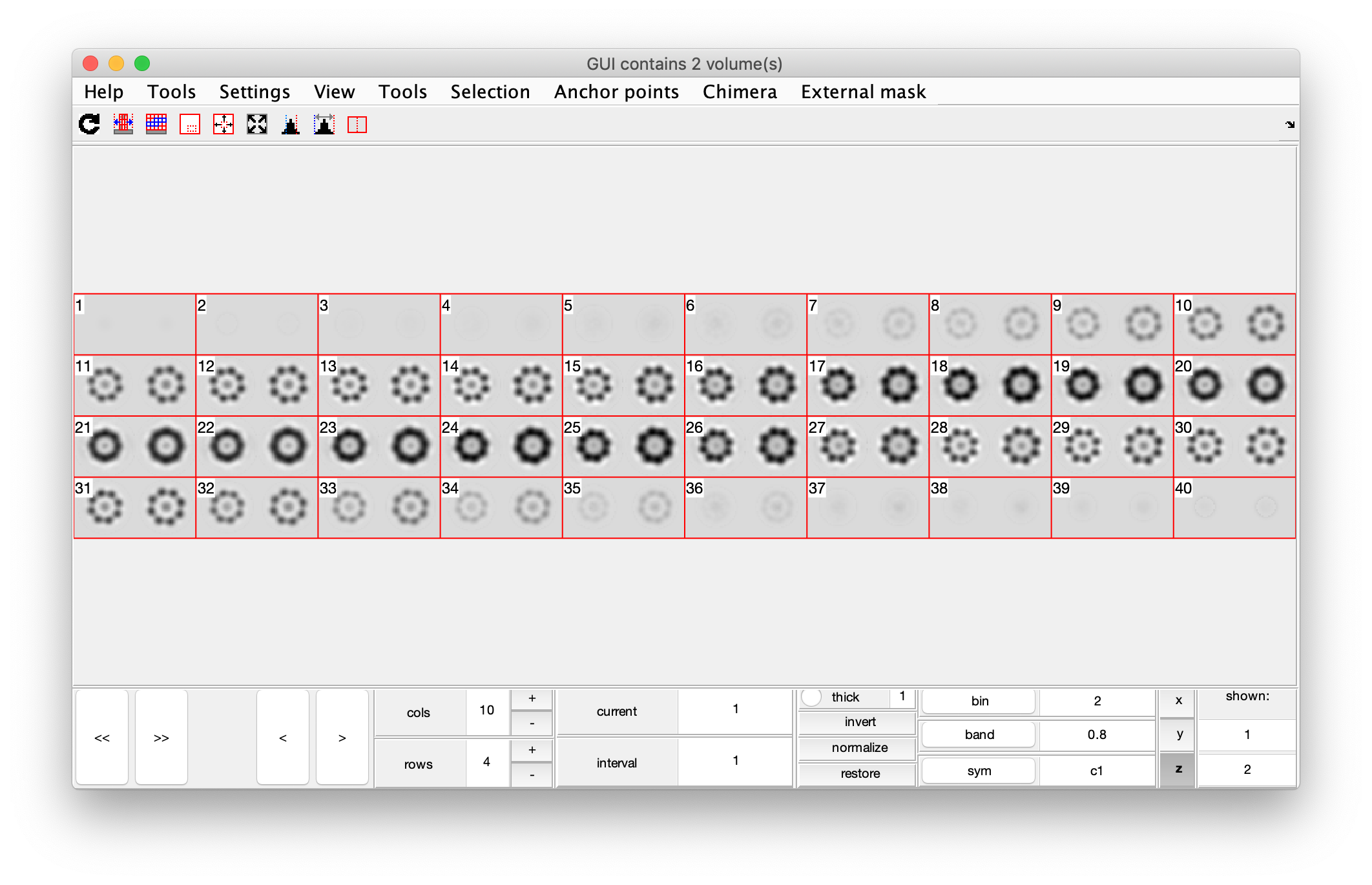Click the sym value field showing c1

pos(1097,771)
